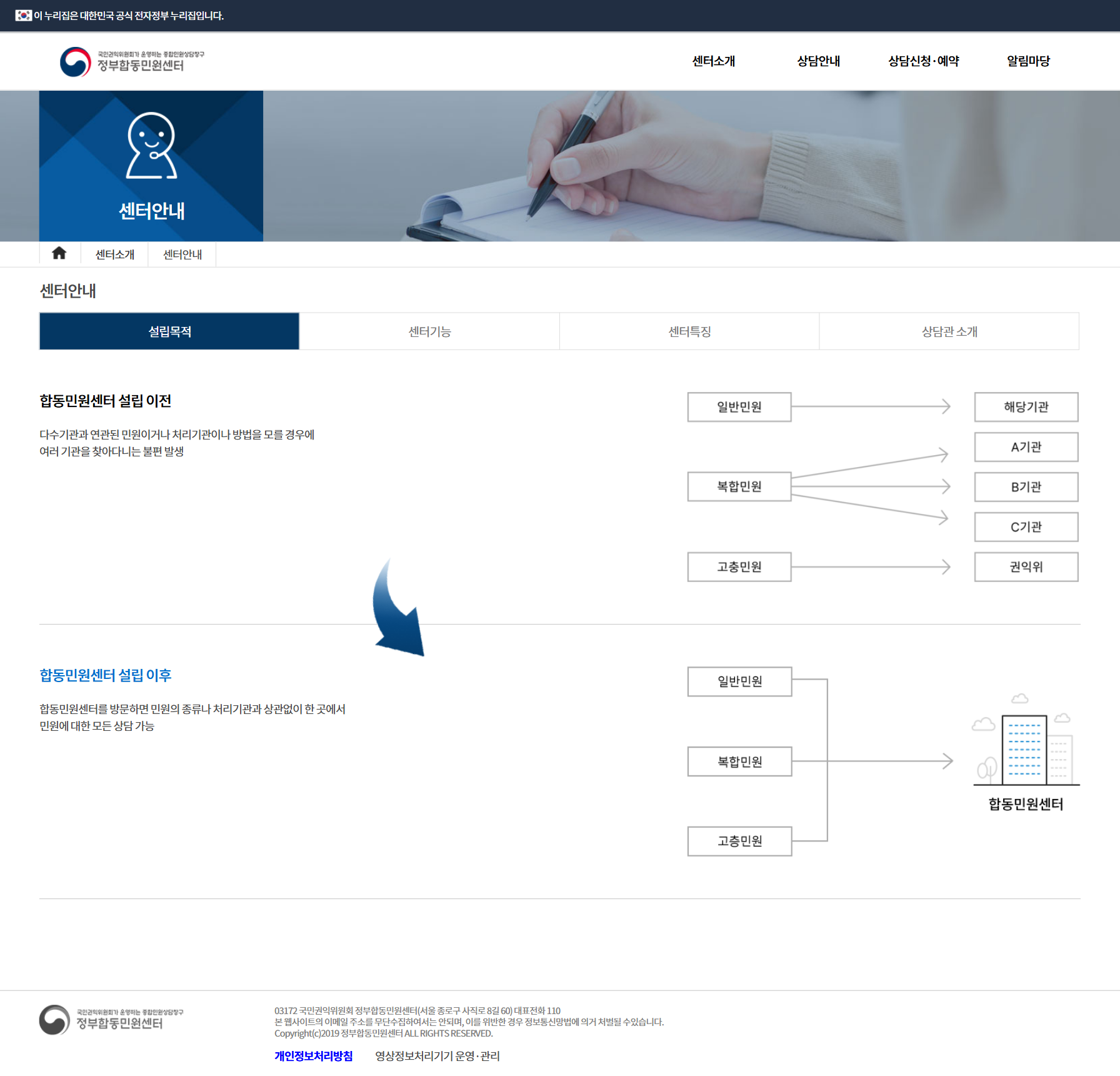The height and width of the screenshot is (1076, 1120).
Task: Open the 상담안내 main menu
Action: pos(818,61)
